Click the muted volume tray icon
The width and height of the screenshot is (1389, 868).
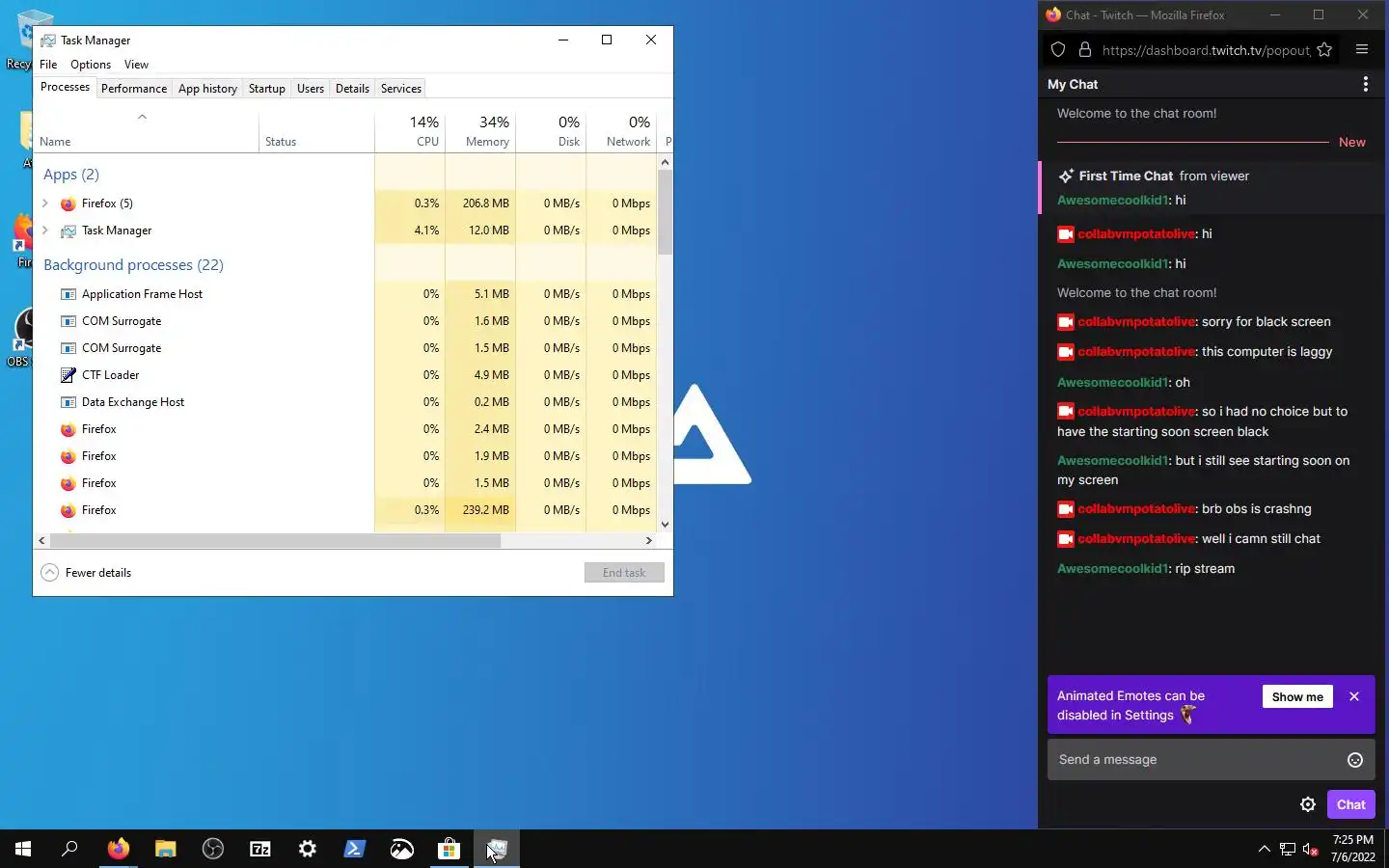pos(1310,849)
